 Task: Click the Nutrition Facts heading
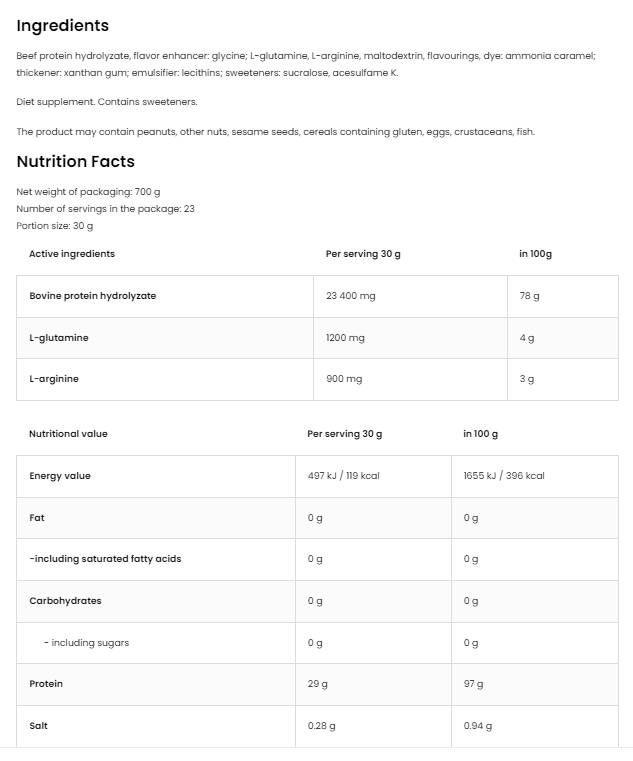pyautogui.click(x=76, y=162)
